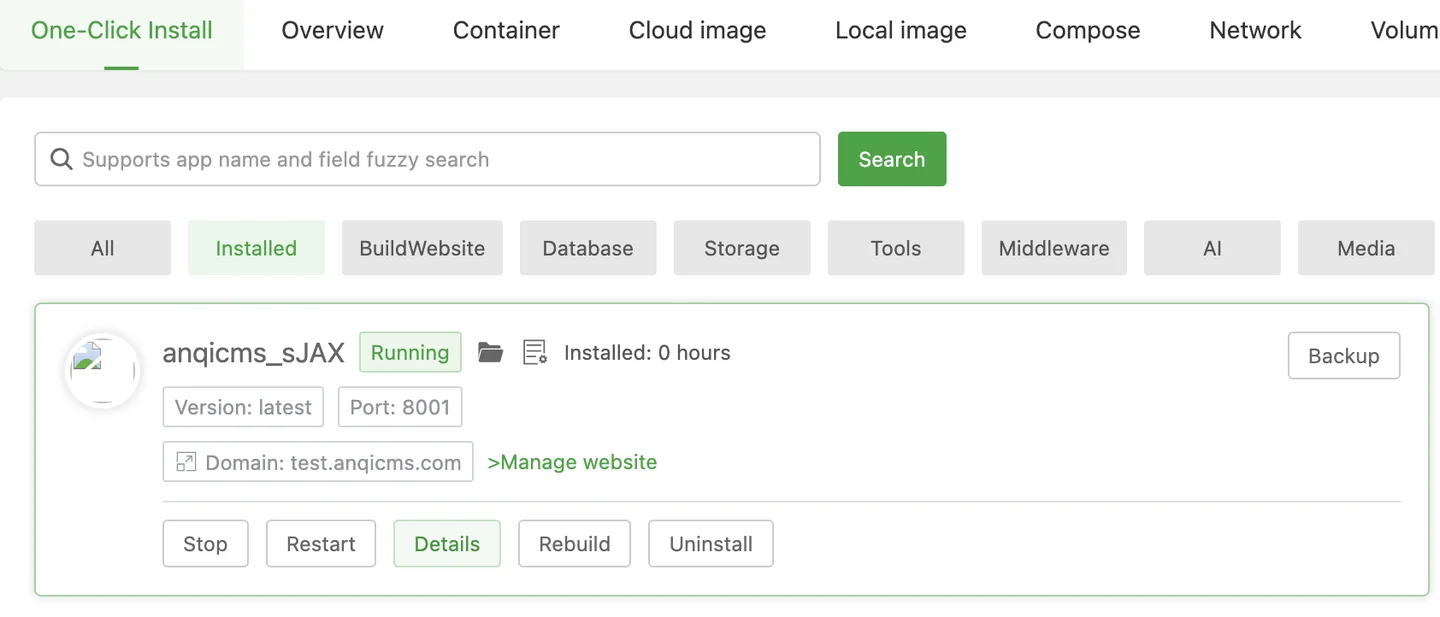Viewport: 1440px width, 617px height.
Task: Select the Local image tab
Action: [x=901, y=30]
